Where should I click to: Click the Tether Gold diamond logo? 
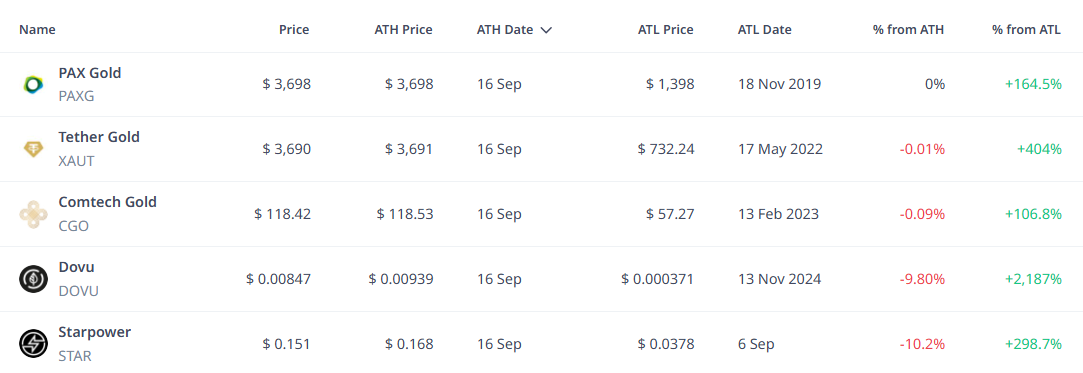(33, 149)
